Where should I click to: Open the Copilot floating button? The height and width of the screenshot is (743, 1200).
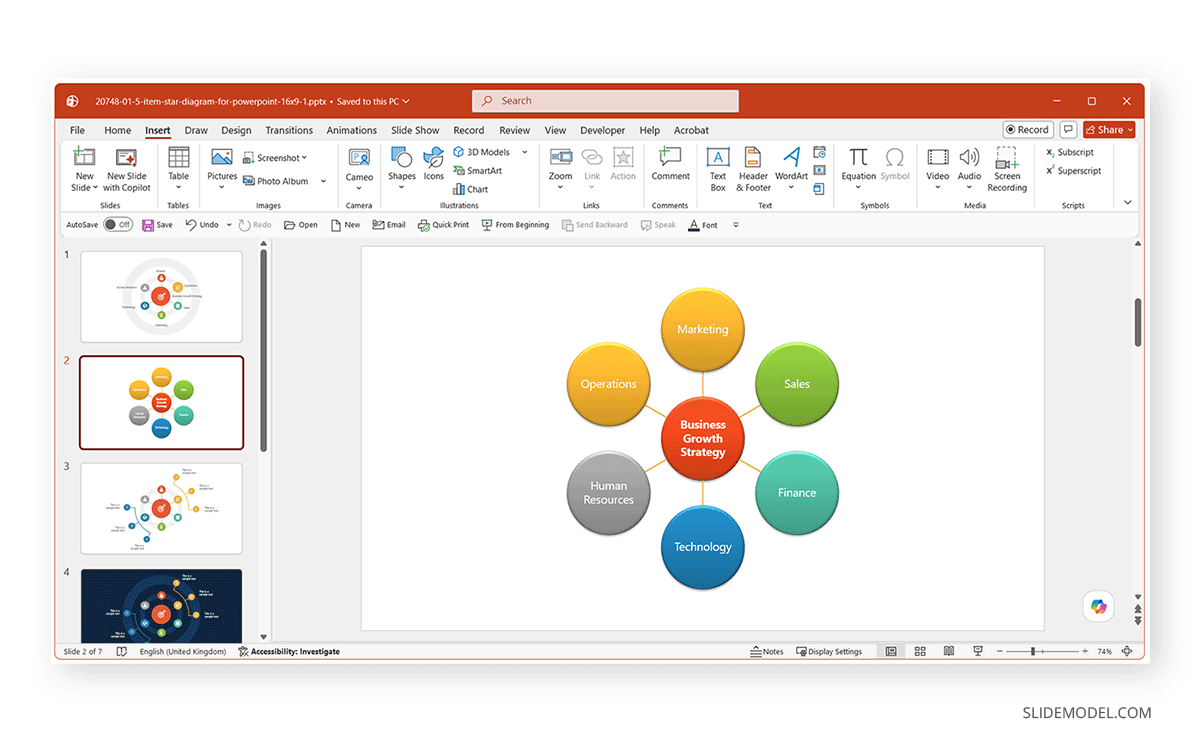tap(1099, 606)
